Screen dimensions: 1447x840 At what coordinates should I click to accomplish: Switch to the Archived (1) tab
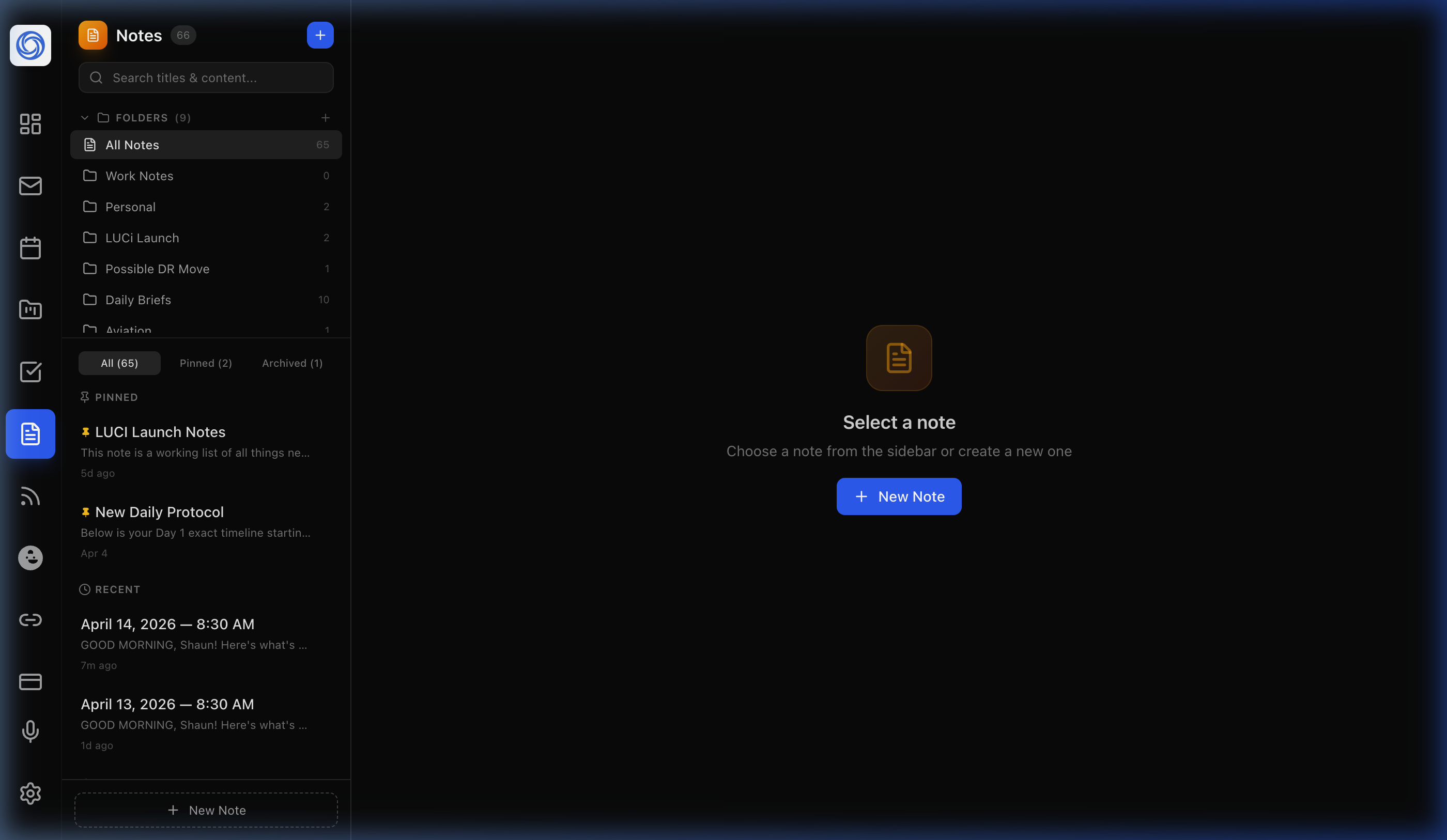tap(291, 364)
